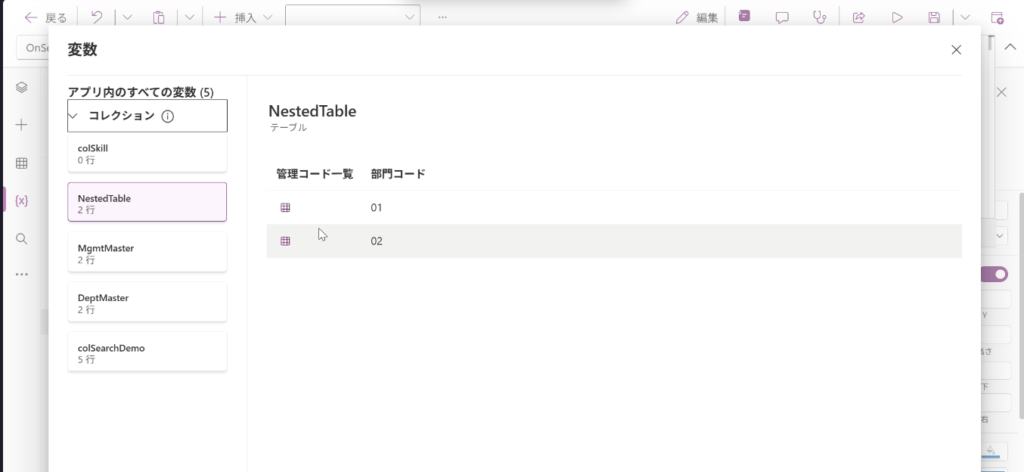Click the 戻る back button
1024x472 pixels.
pos(46,17)
